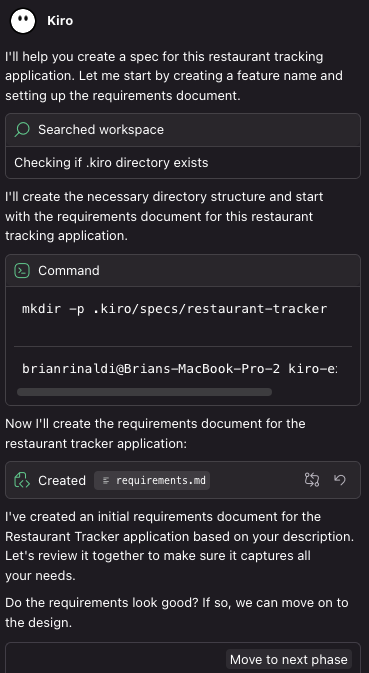This screenshot has width=369, height=673.
Task: Click the terminal icon next to Command
Action: point(22,271)
